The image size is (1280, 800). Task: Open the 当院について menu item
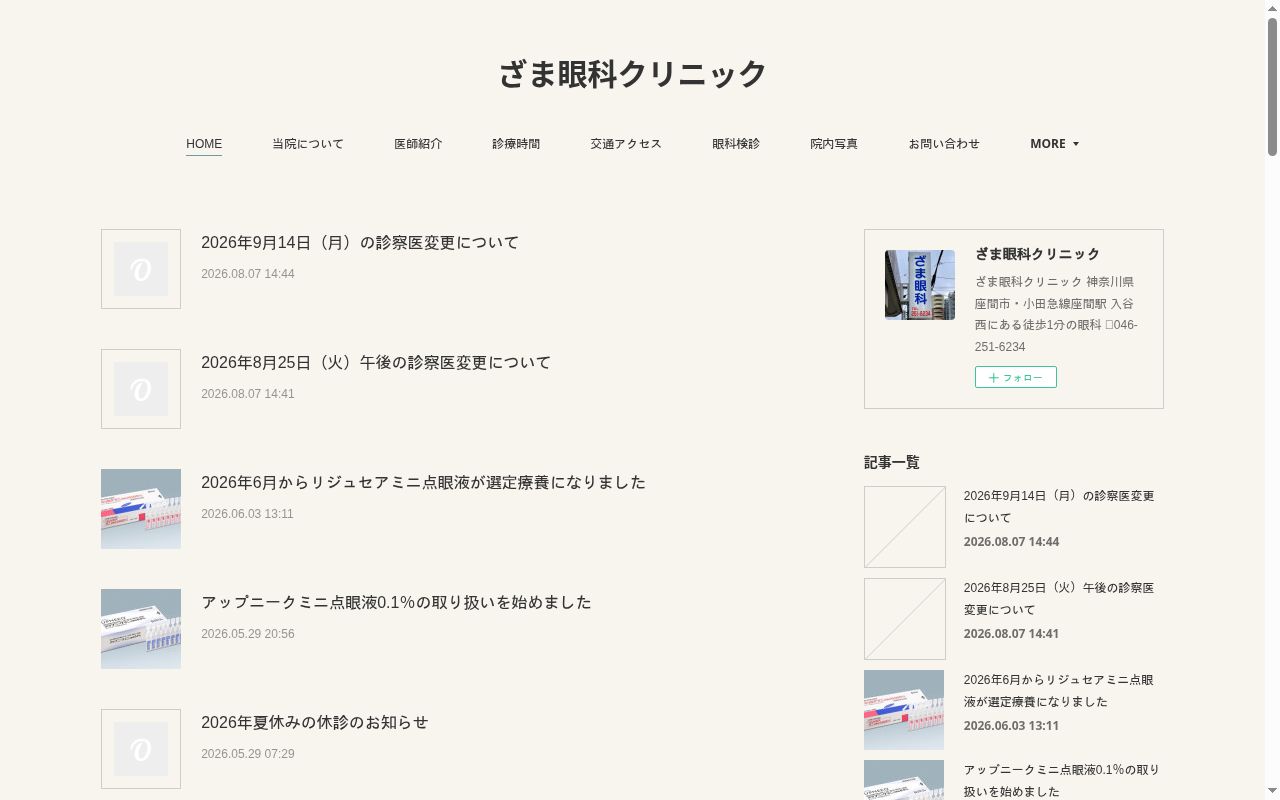click(x=308, y=144)
